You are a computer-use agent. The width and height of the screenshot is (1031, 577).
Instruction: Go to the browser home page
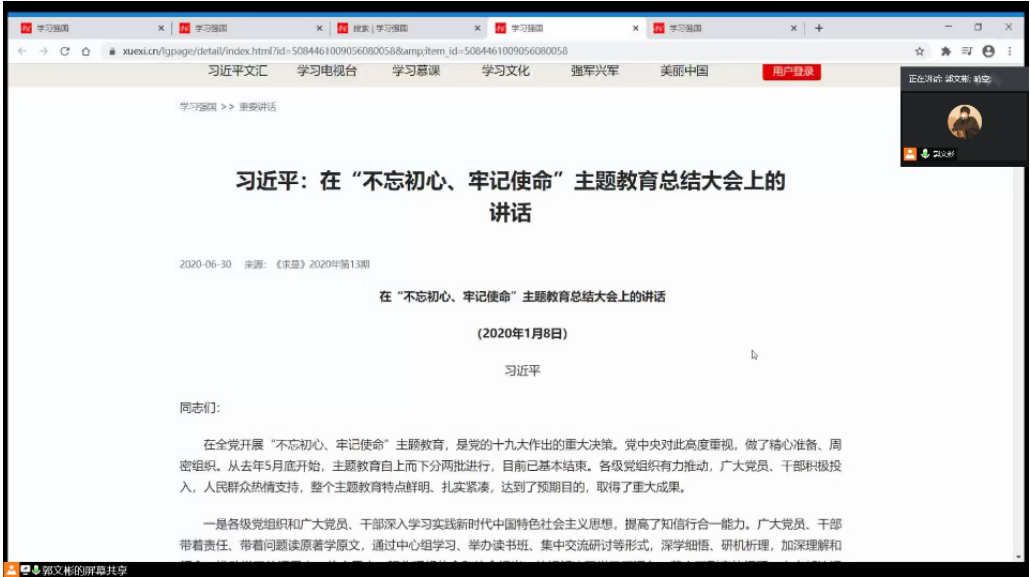pyautogui.click(x=86, y=51)
